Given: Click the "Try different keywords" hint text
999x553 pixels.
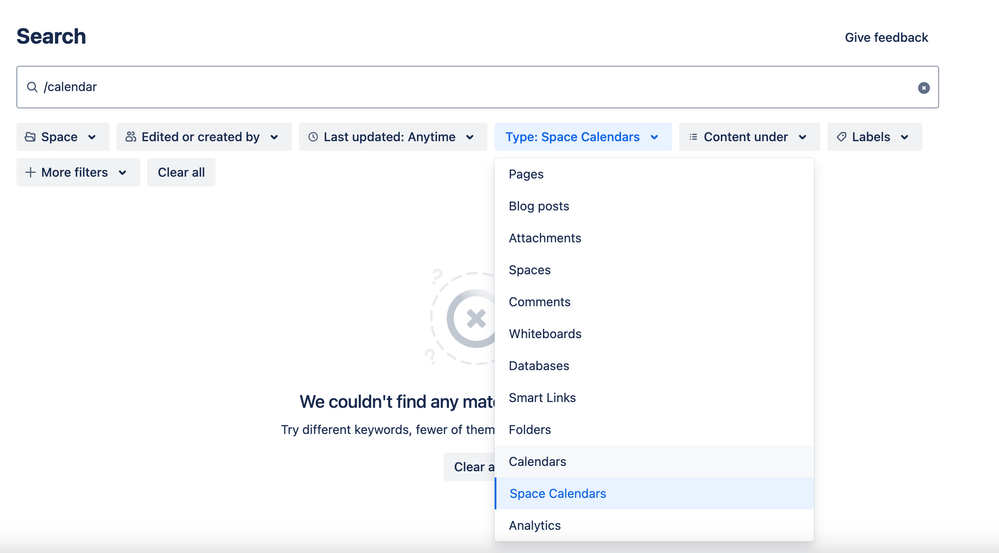Looking at the screenshot, I should pos(387,430).
